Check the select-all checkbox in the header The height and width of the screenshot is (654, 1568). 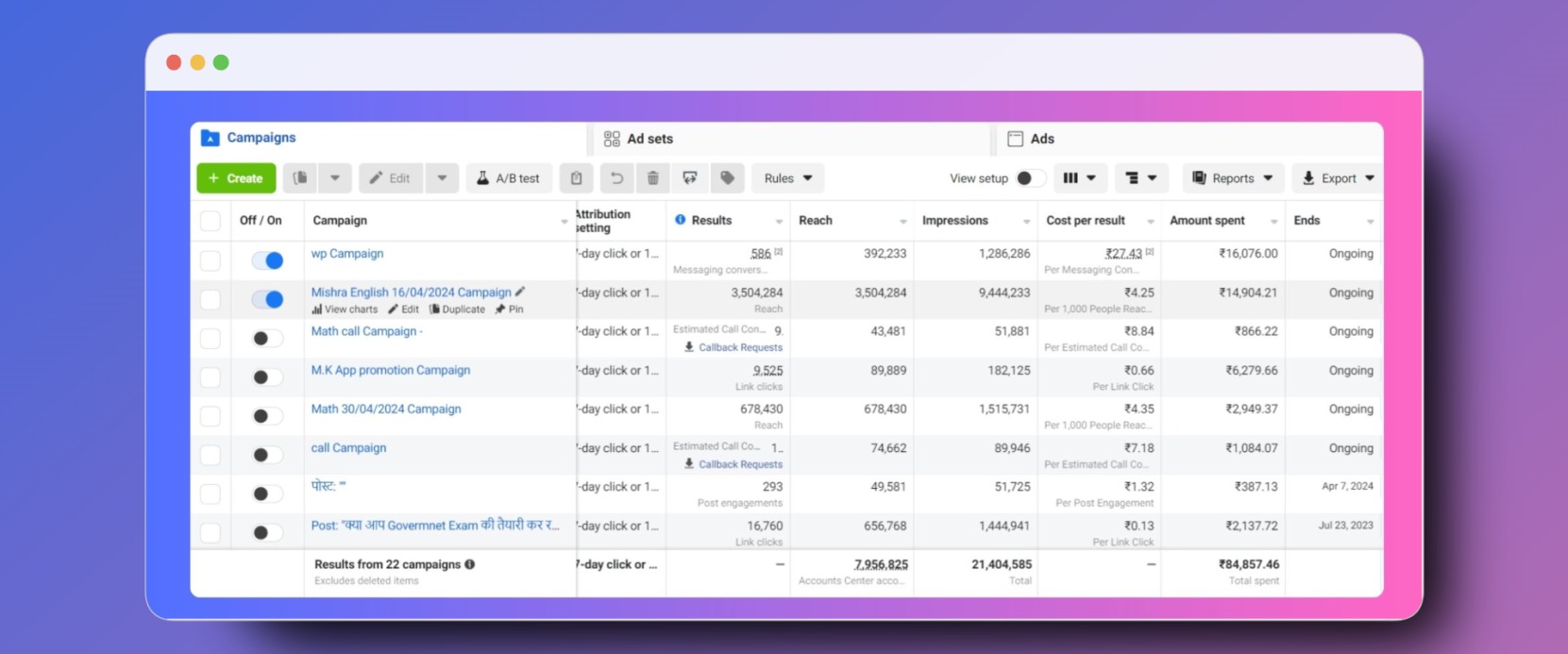coord(211,221)
